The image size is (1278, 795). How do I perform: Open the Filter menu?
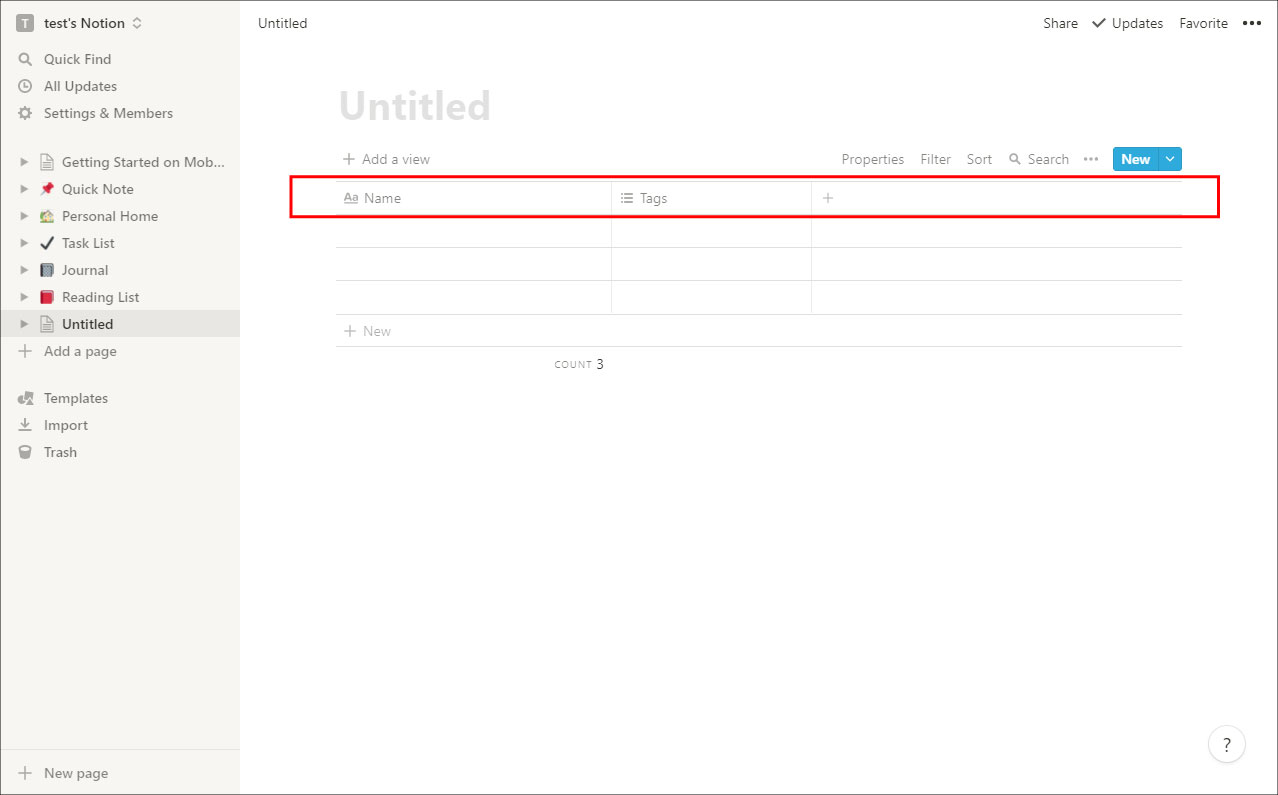click(935, 159)
